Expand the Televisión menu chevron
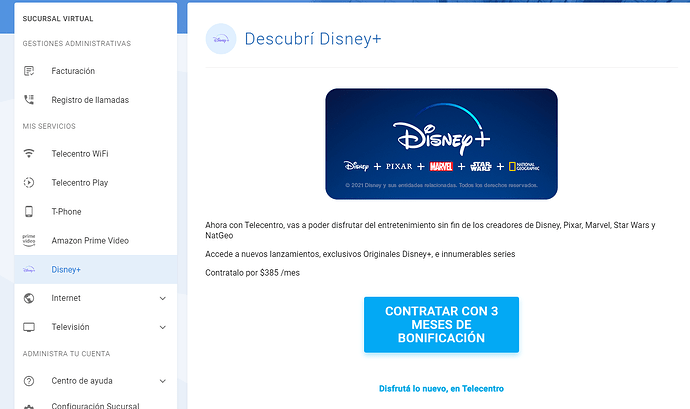The width and height of the screenshot is (690, 409). (x=163, y=328)
